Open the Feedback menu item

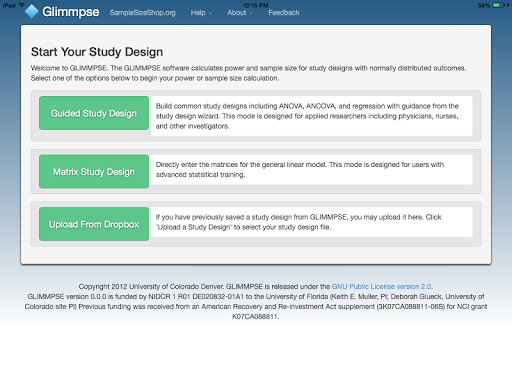284,13
